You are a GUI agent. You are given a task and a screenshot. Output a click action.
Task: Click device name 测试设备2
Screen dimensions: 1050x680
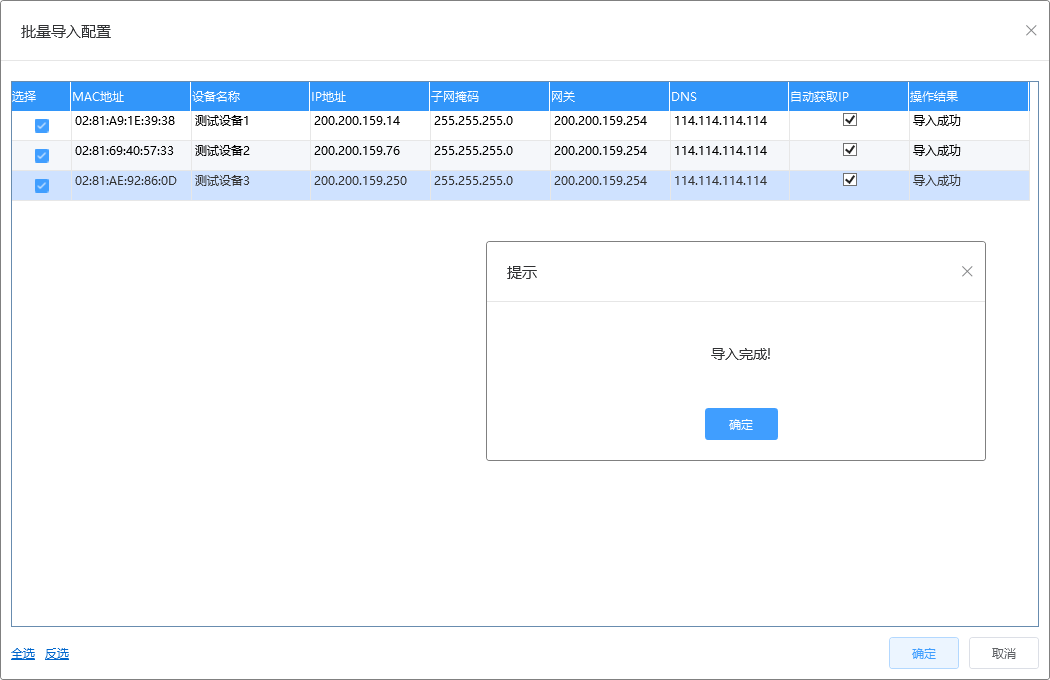point(222,151)
